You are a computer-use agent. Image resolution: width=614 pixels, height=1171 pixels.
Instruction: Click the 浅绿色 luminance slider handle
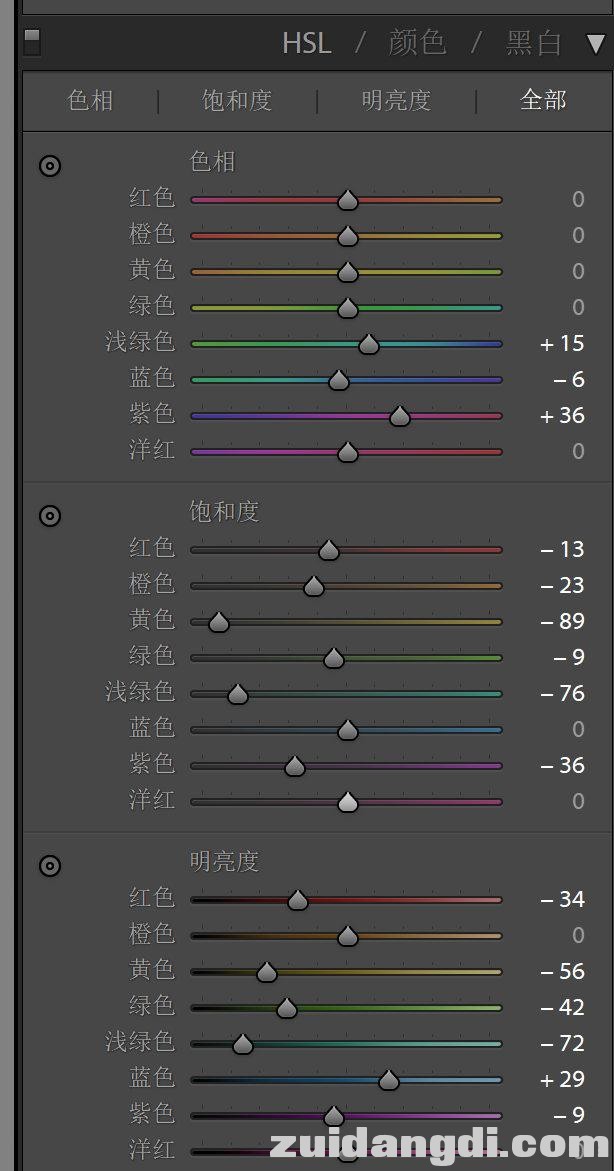[x=242, y=1043]
